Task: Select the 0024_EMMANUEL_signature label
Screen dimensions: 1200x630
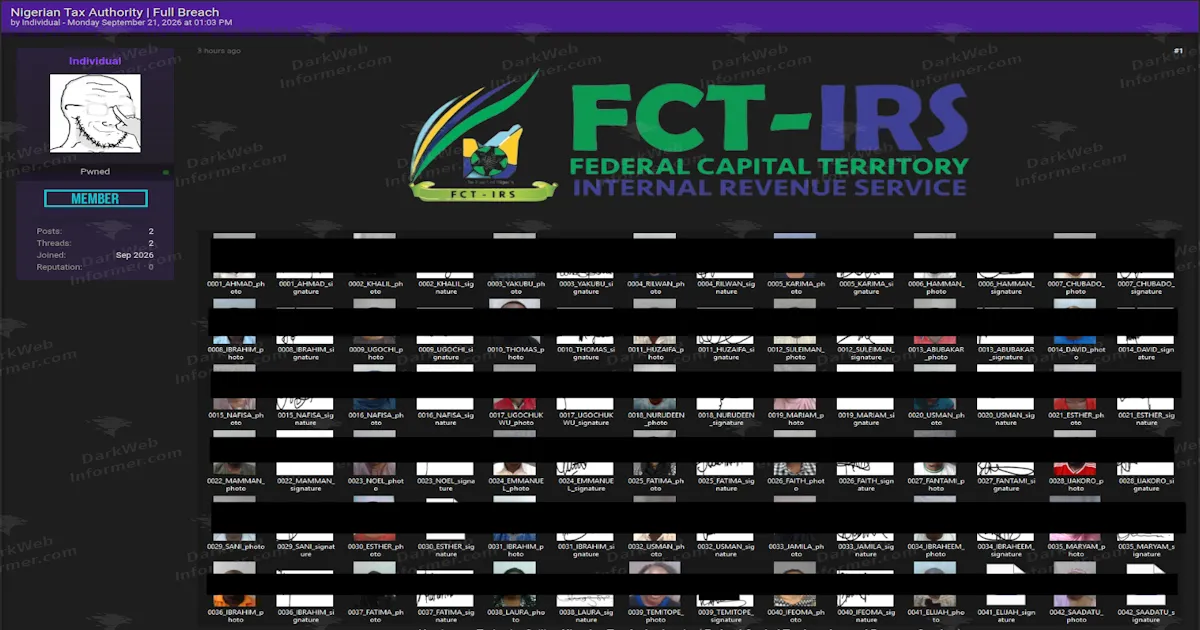Action: click(x=586, y=484)
